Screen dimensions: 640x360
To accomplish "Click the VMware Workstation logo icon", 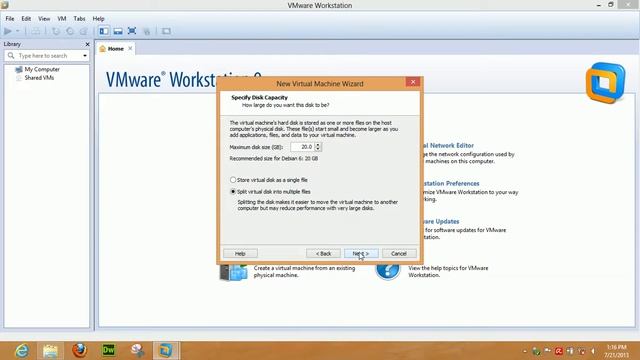I will [605, 83].
